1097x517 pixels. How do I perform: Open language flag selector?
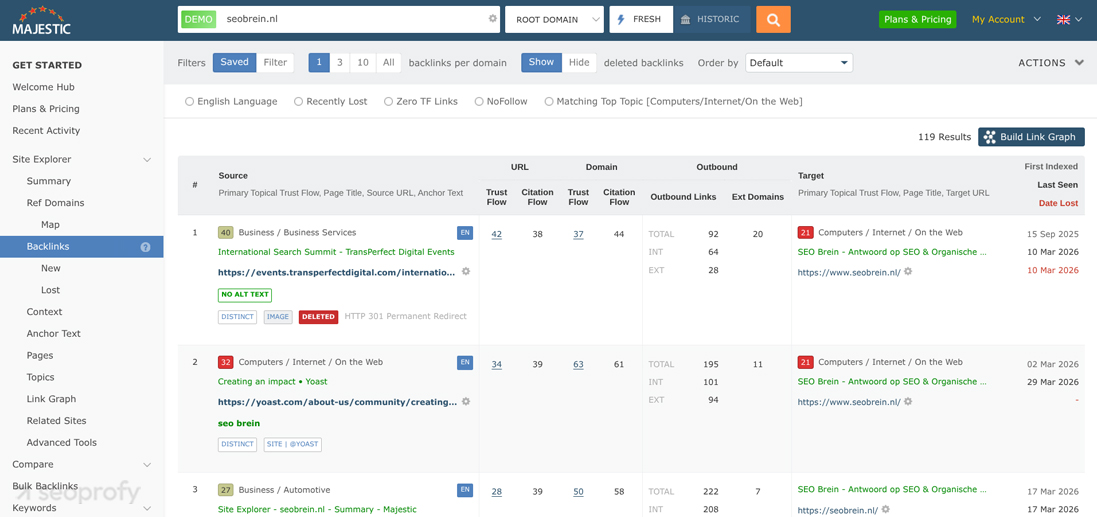[1069, 19]
